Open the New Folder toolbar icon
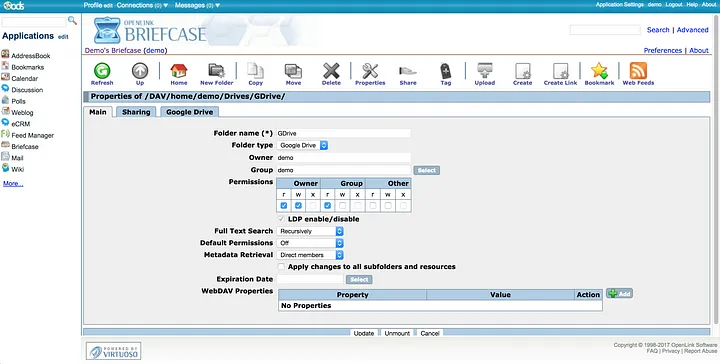Viewport: 720px width, 364px height. [x=216, y=71]
